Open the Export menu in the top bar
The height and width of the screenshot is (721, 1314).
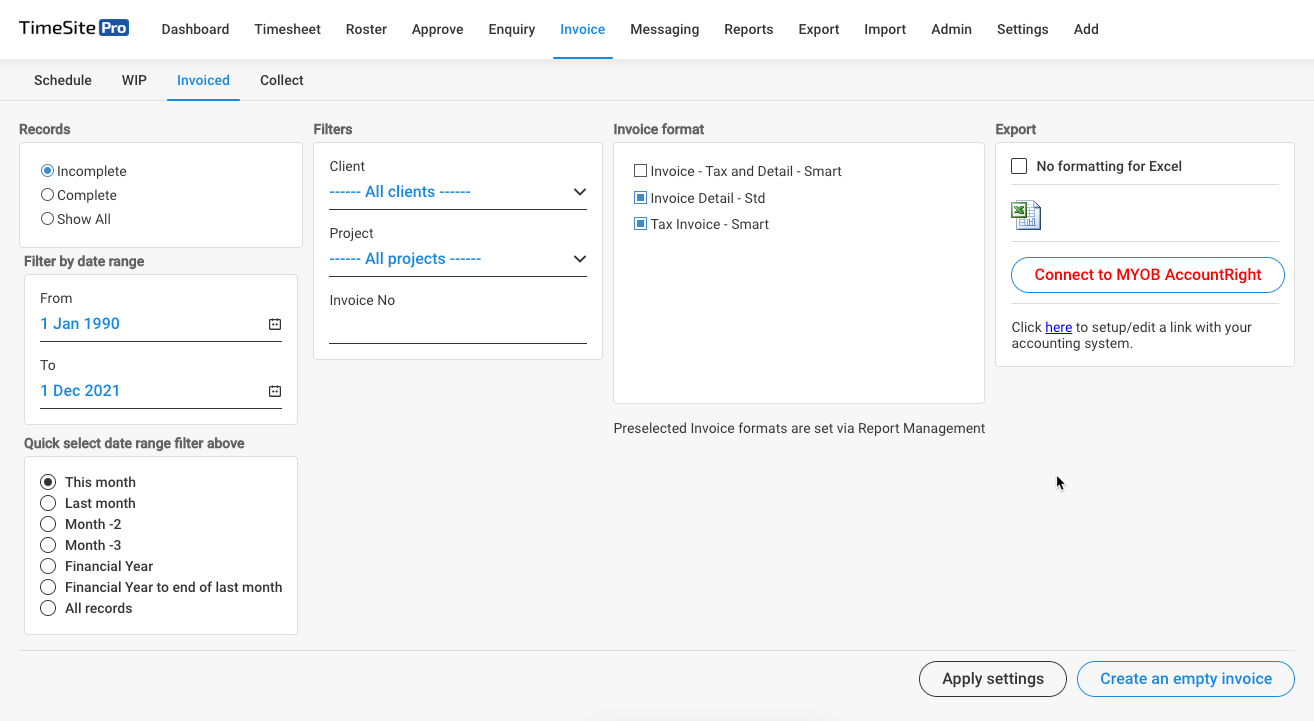coord(819,29)
